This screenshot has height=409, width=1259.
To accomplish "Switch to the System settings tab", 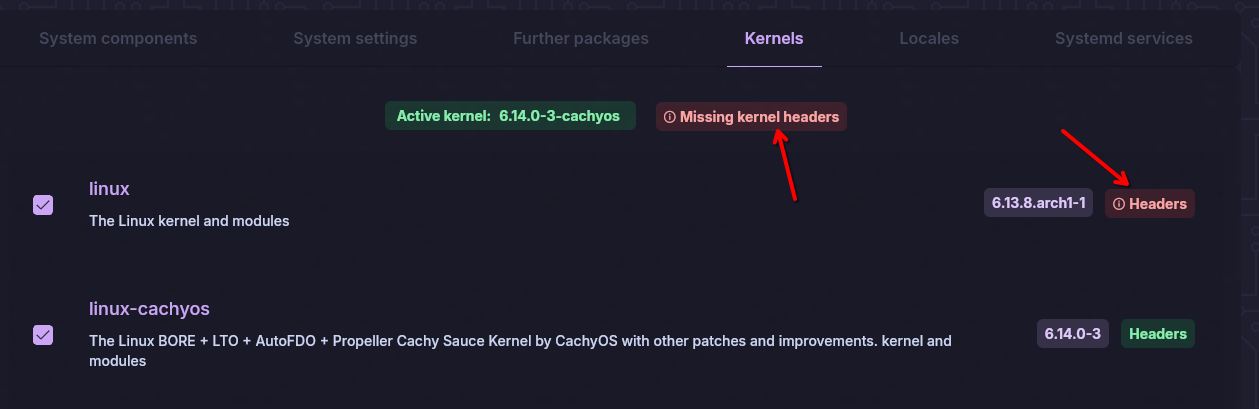I will click(x=355, y=39).
